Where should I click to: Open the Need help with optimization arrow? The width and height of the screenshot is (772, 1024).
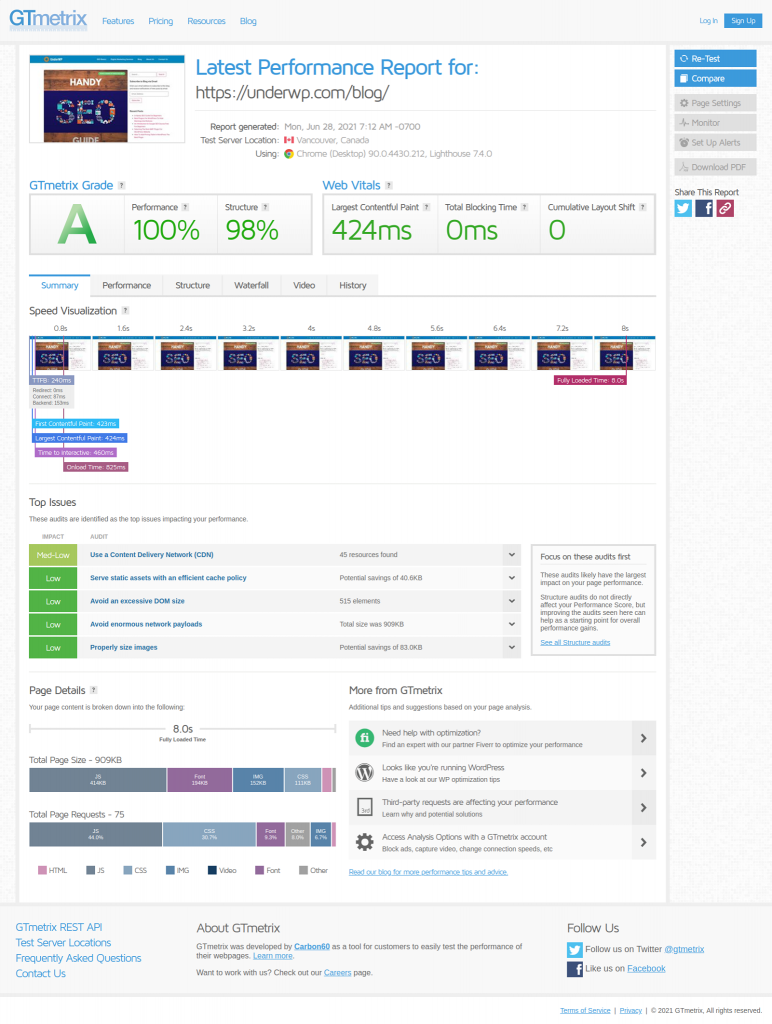[643, 738]
